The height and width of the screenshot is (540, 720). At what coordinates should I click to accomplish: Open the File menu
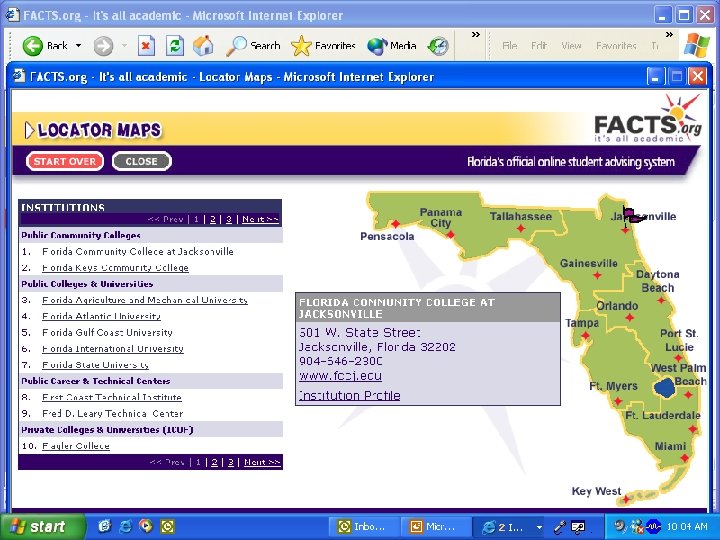point(509,46)
